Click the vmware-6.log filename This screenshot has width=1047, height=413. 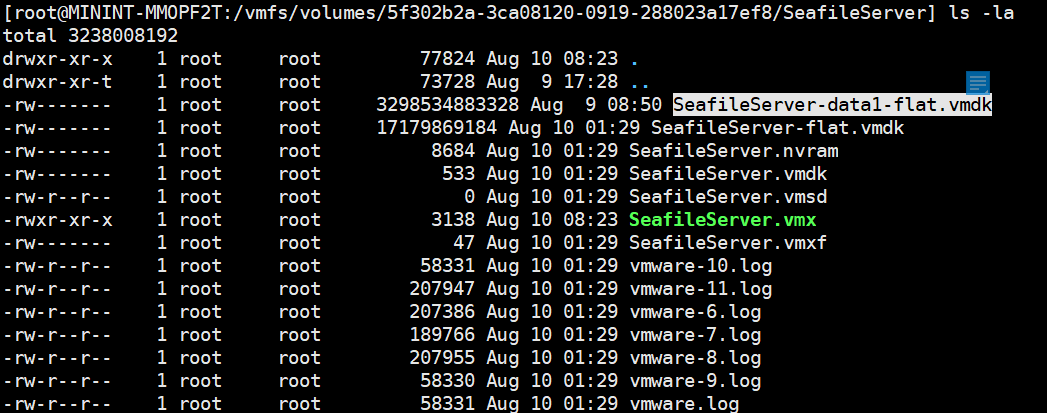click(x=695, y=312)
